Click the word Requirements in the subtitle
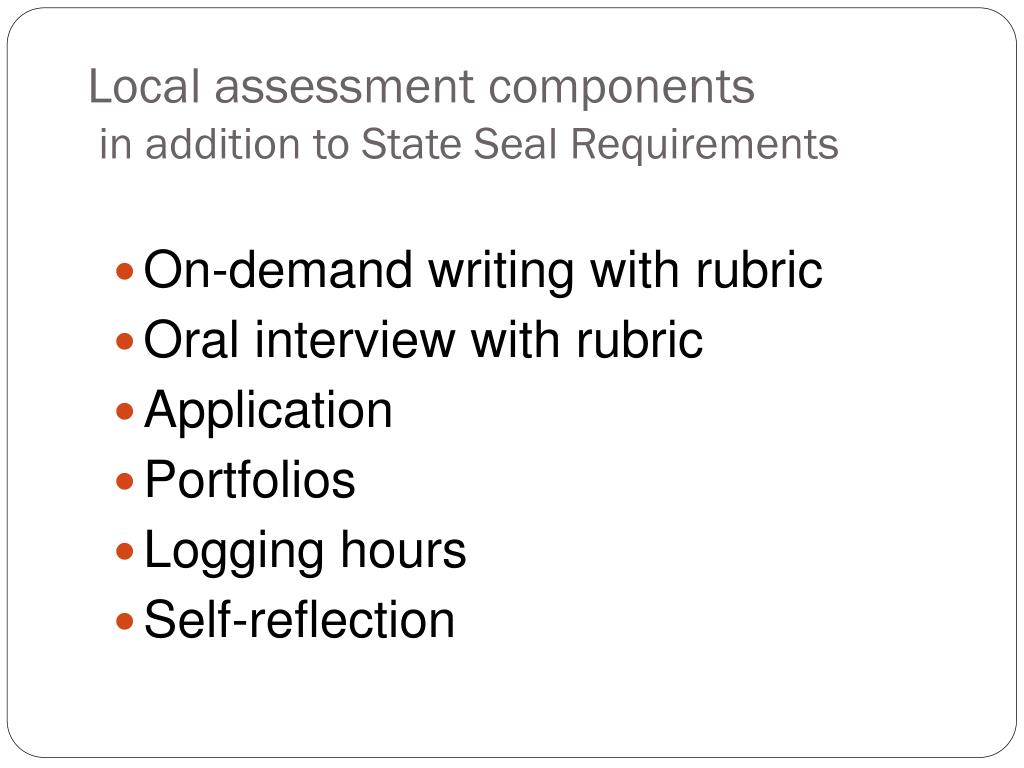 coord(705,145)
